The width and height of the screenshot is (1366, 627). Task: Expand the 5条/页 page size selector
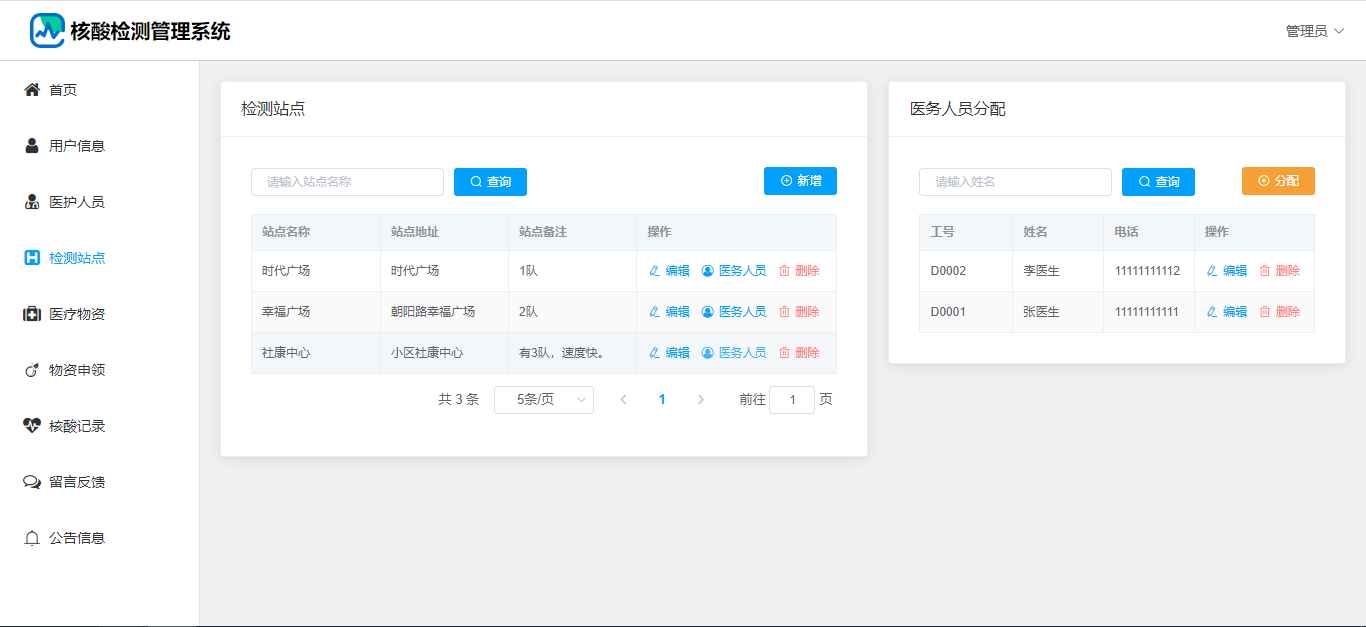pos(544,400)
